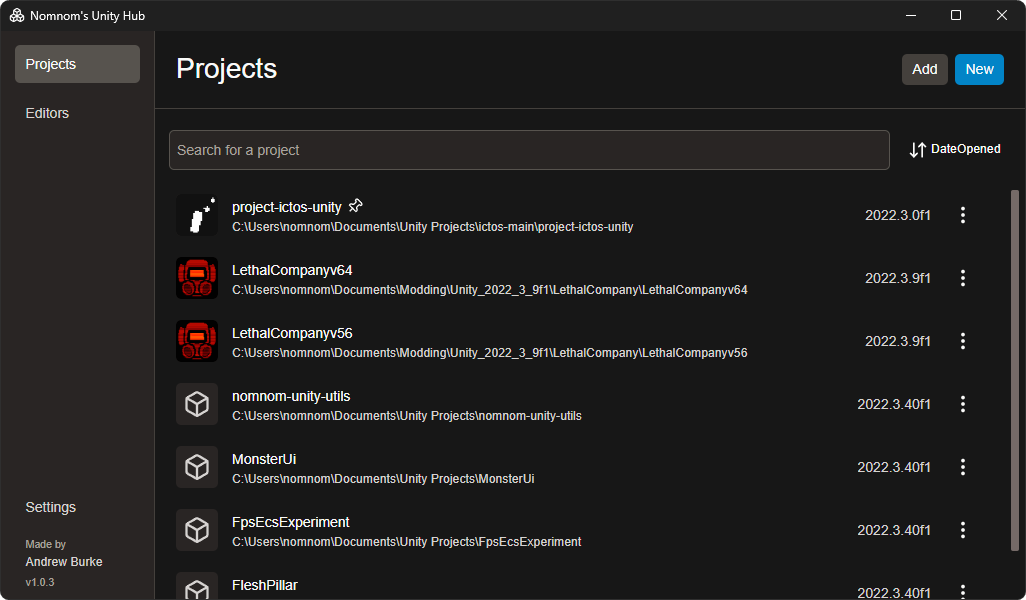Viewport: 1026px width, 600px height.
Task: Click the 2022.3.40f1 version of nomnom-unity-utils
Action: click(x=894, y=404)
